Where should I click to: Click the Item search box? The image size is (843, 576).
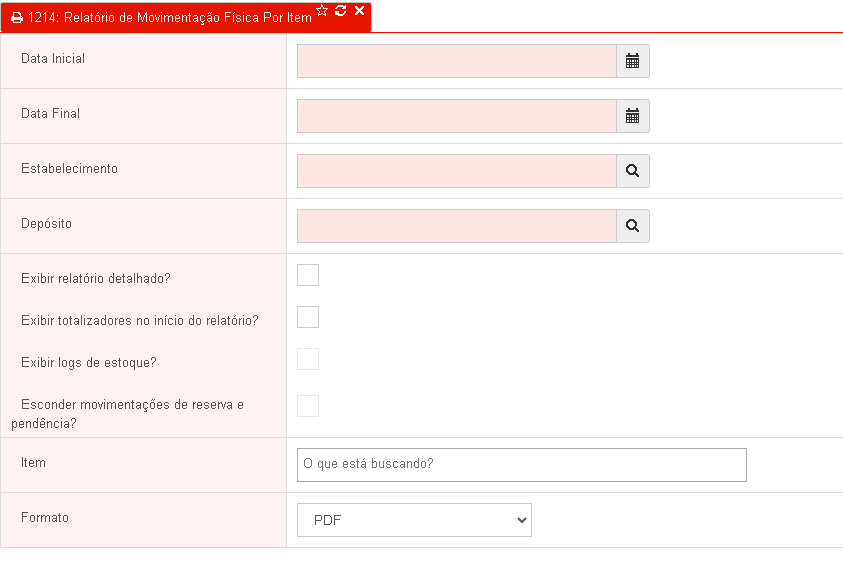(x=522, y=465)
